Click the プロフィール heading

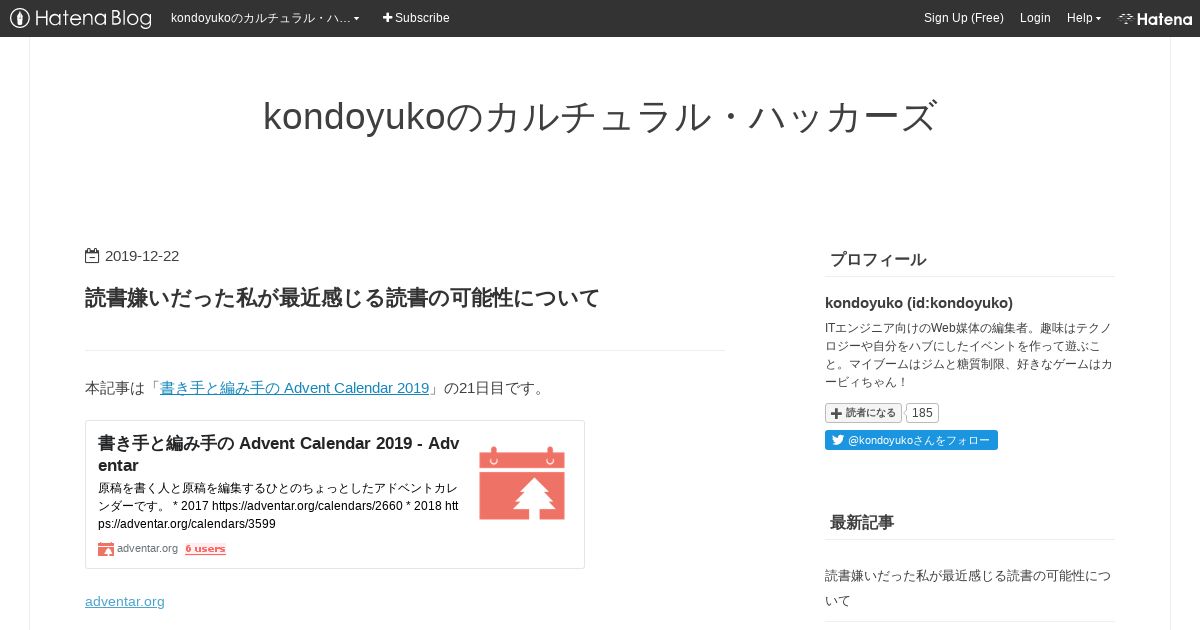pyautogui.click(x=878, y=260)
